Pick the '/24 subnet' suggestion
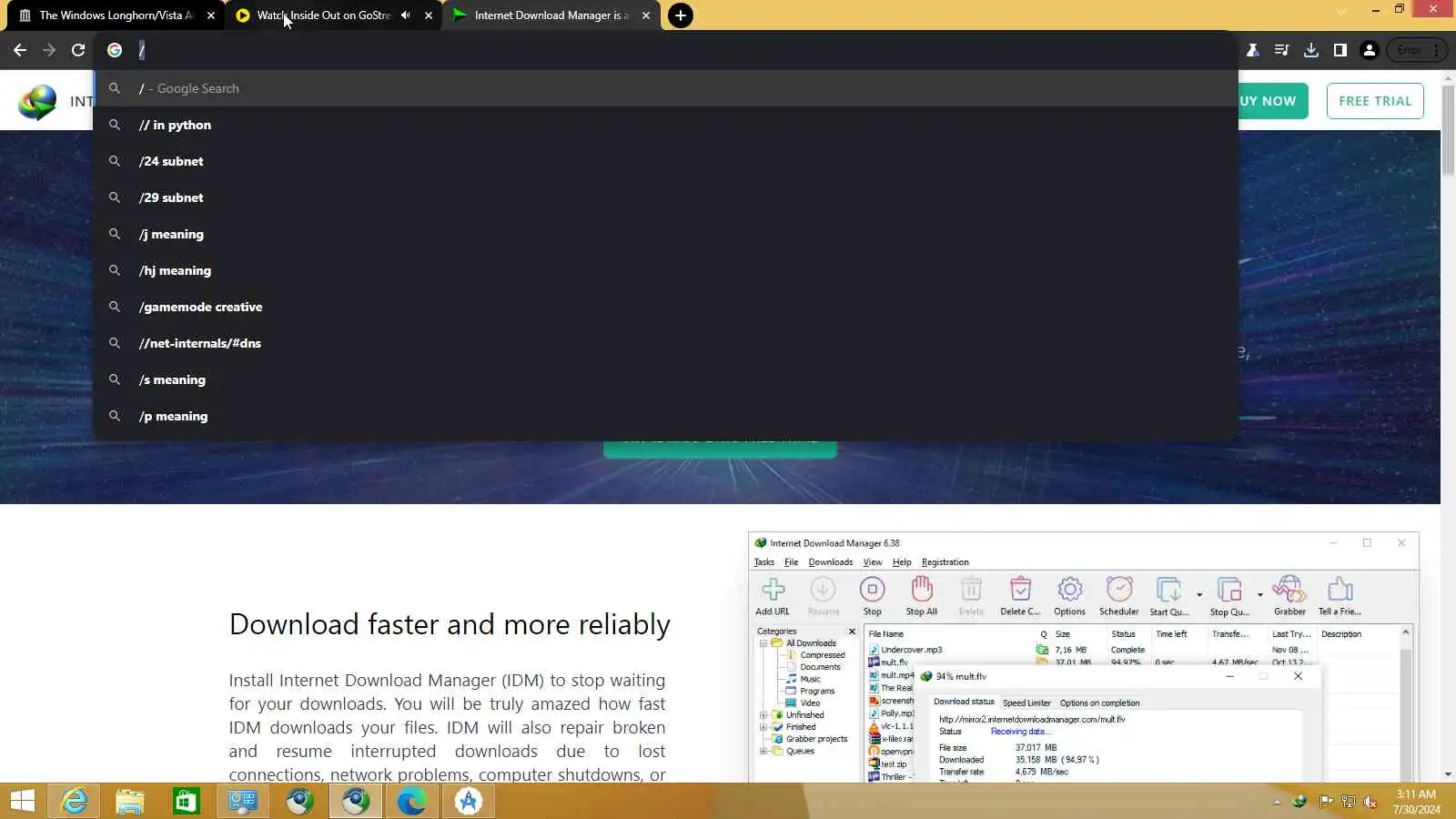1456x819 pixels. click(x=665, y=161)
